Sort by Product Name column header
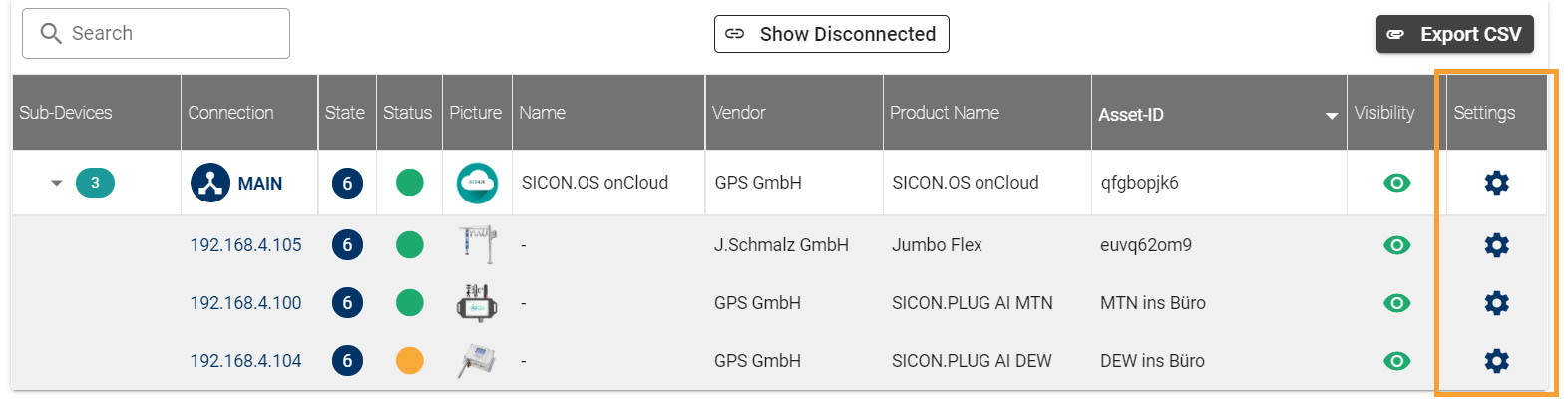1568x401 pixels. [x=944, y=113]
